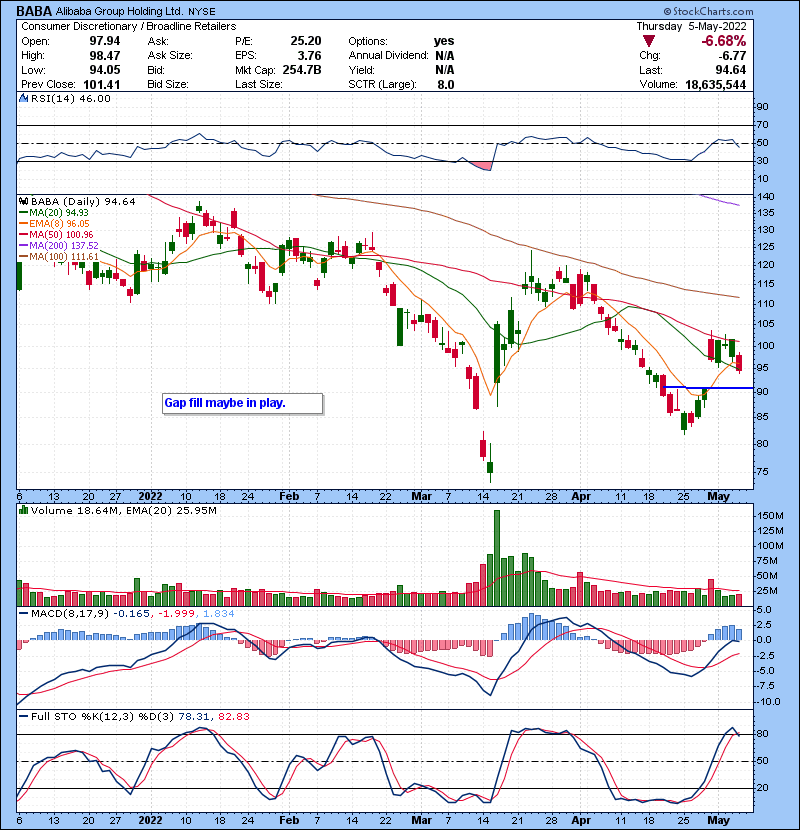800x830 pixels.
Task: Click the MACD(8,17,9) indicator label
Action: click(x=70, y=614)
